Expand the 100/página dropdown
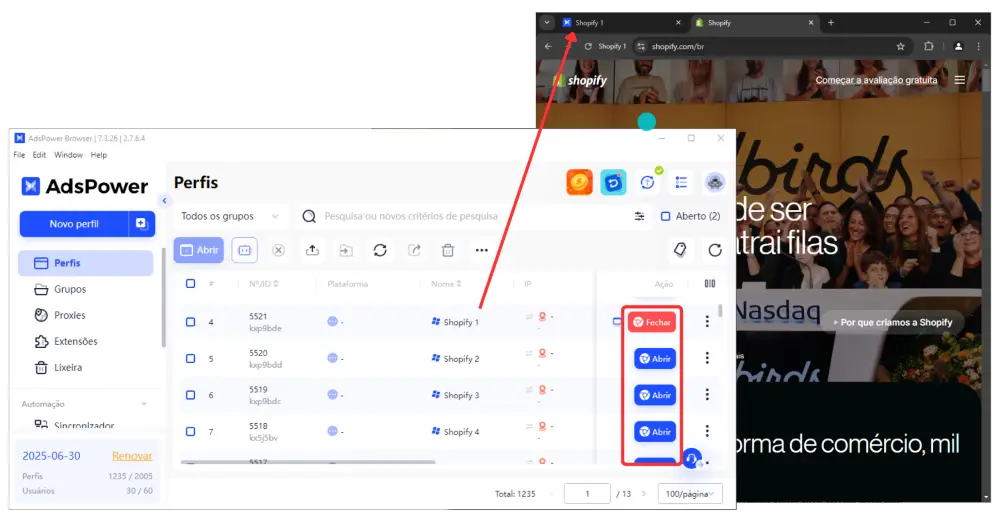Image resolution: width=1000 pixels, height=519 pixels. 690,493
